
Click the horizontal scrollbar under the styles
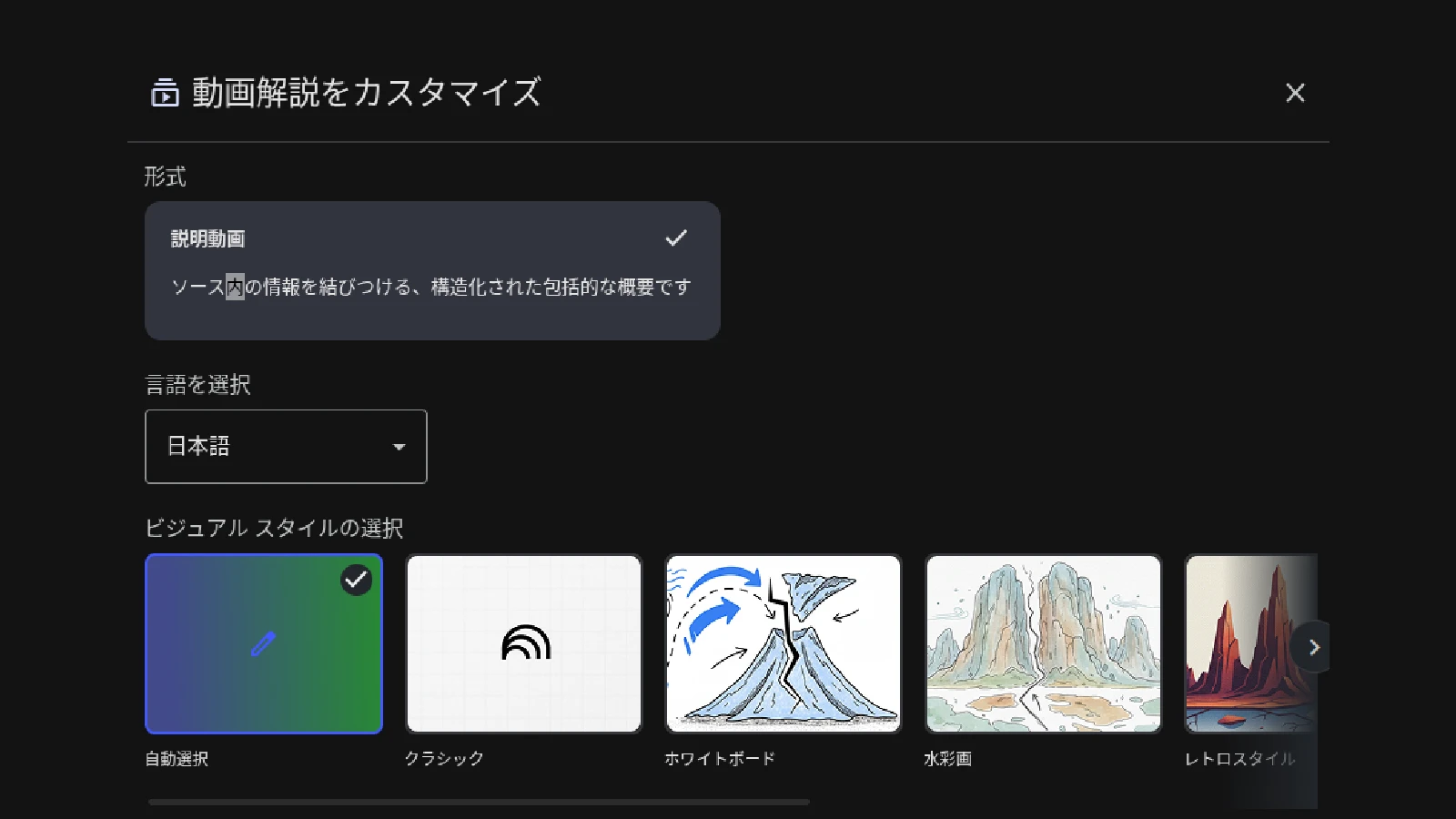coord(479,802)
